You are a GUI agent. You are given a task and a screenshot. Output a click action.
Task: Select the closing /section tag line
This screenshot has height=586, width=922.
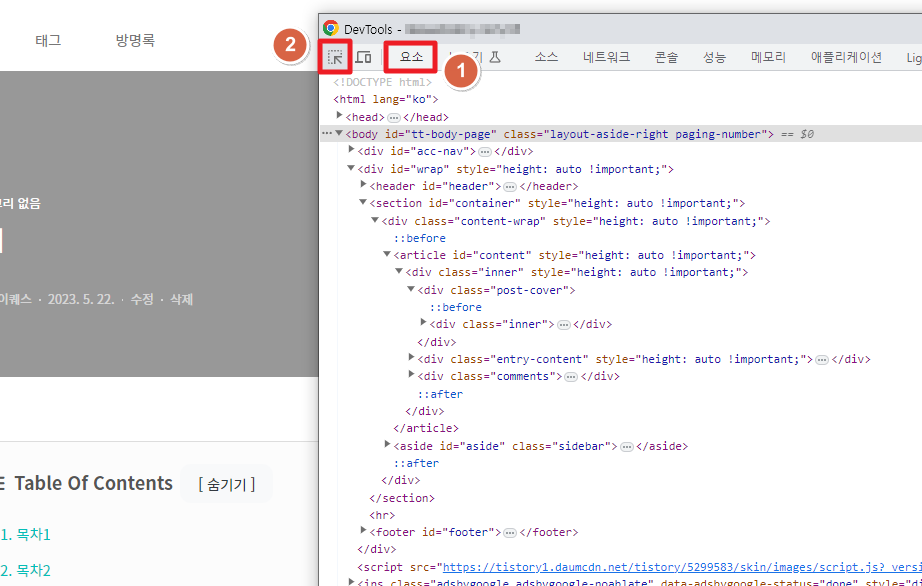pos(402,498)
